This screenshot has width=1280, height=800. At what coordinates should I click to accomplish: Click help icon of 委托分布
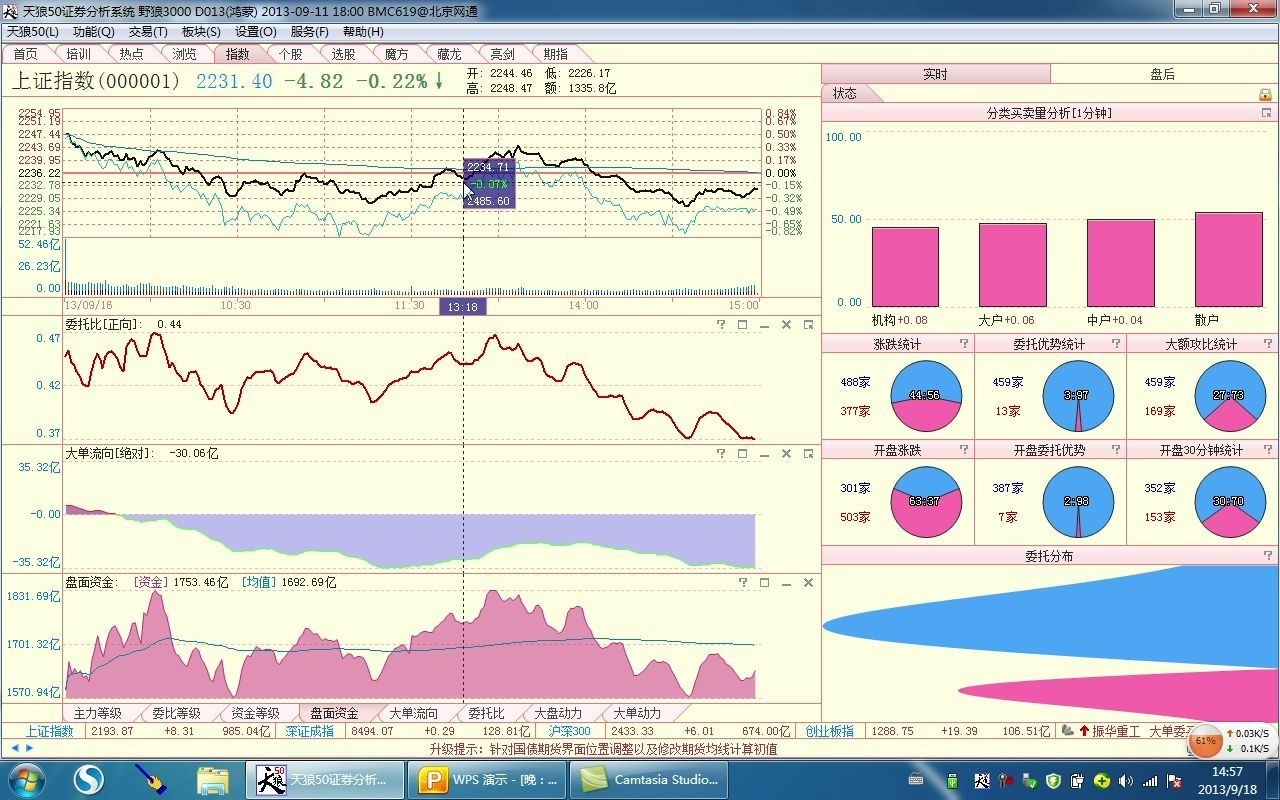1268,555
